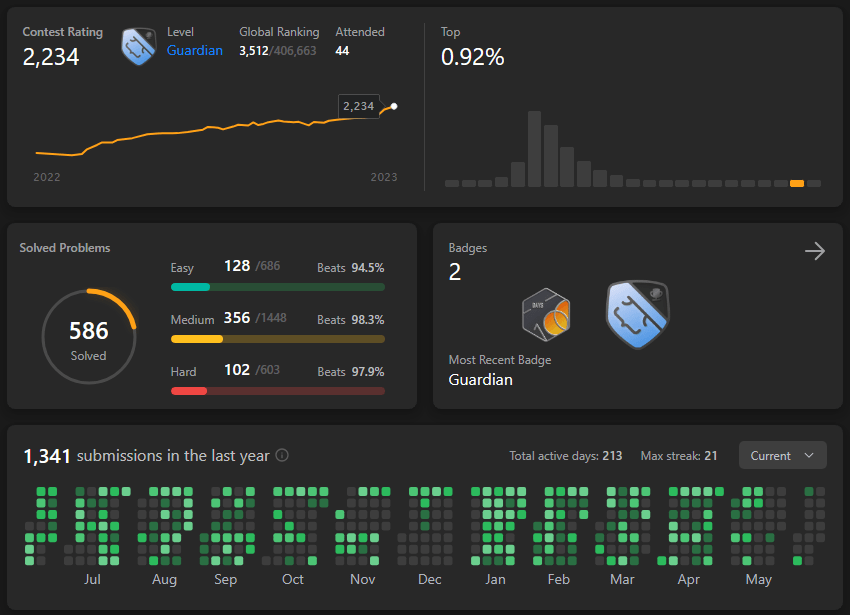Click the 586 Solved circular progress ring
This screenshot has width=850, height=615.
(x=89, y=337)
